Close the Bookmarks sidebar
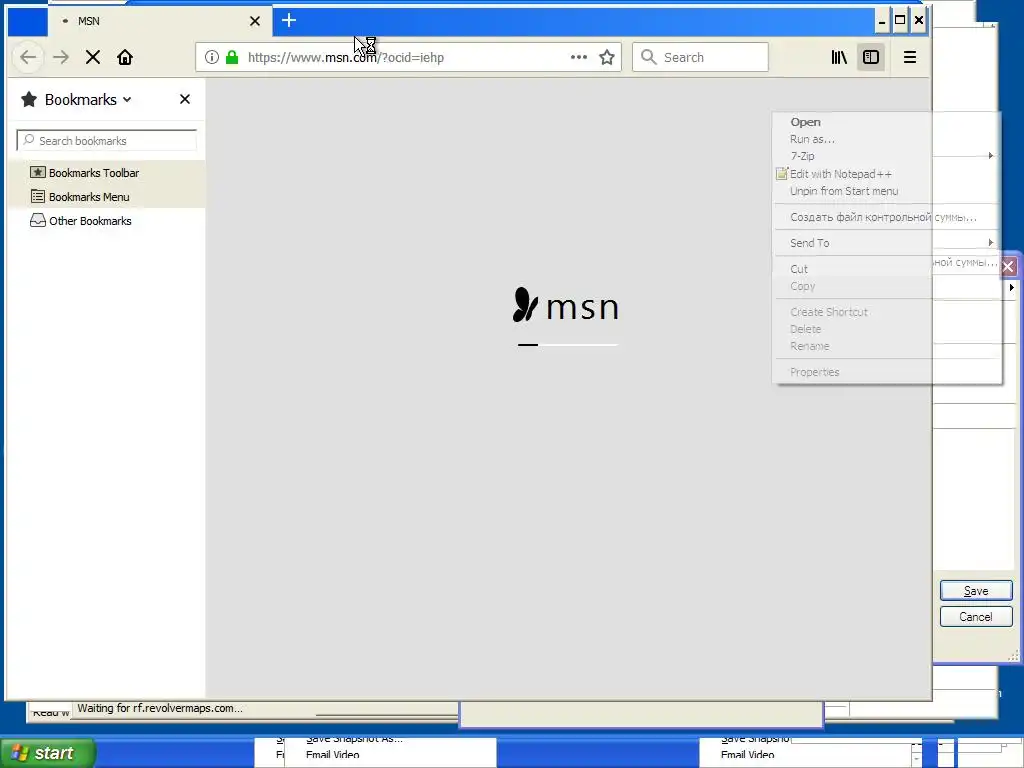1024x768 pixels. pos(185,99)
